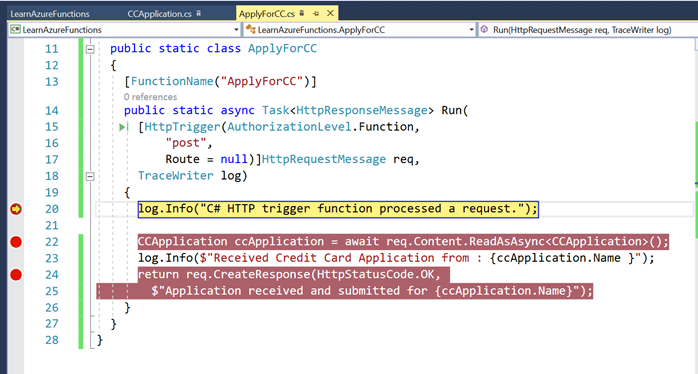Switch to the CCApplication.cs tab
The image size is (698, 374).
pos(164,14)
